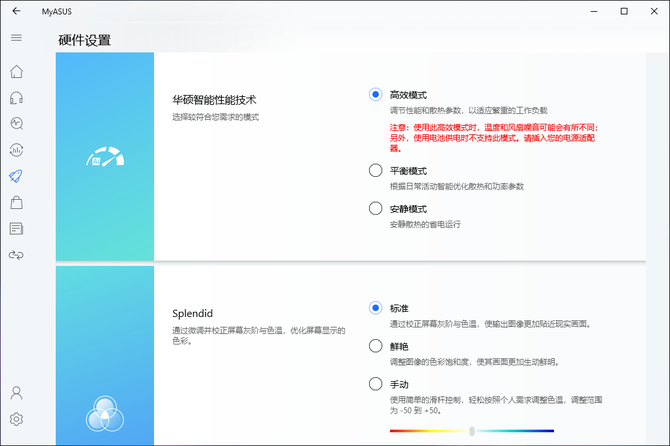
Task: Choose Splendid 标准 display mode
Action: pyautogui.click(x=375, y=308)
